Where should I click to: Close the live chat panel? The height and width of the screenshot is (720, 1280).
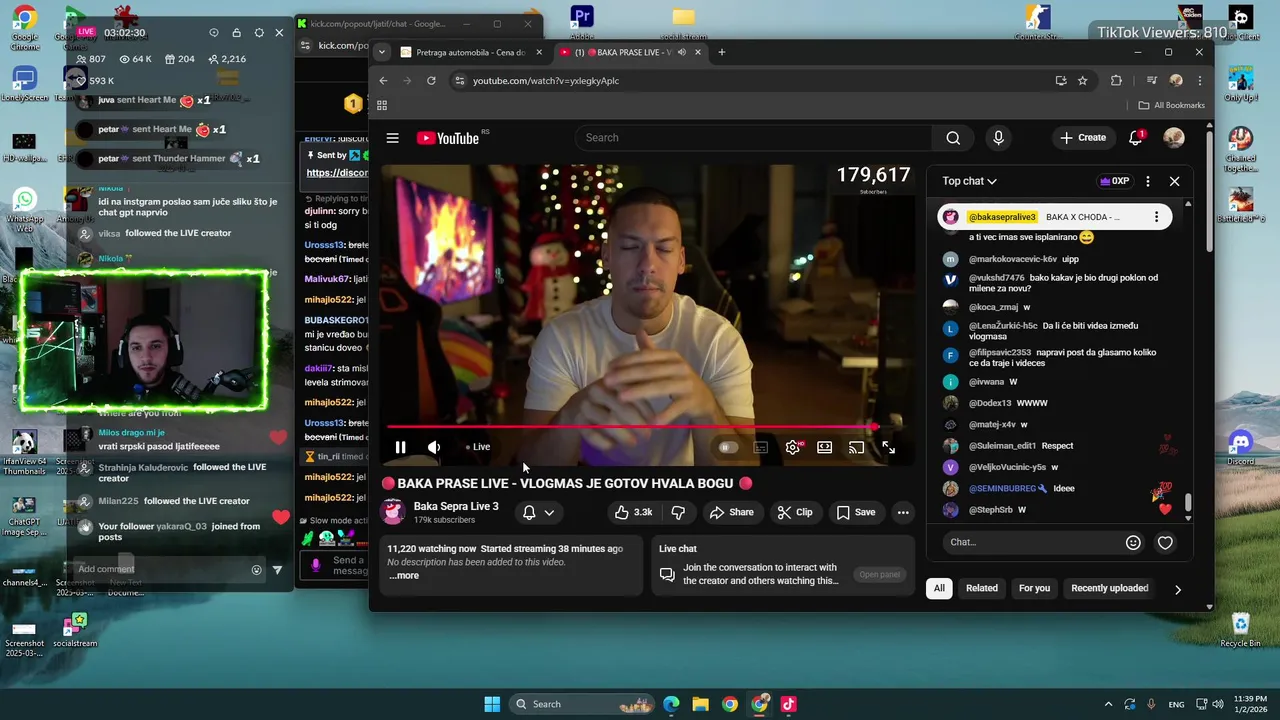pyautogui.click(x=1174, y=181)
